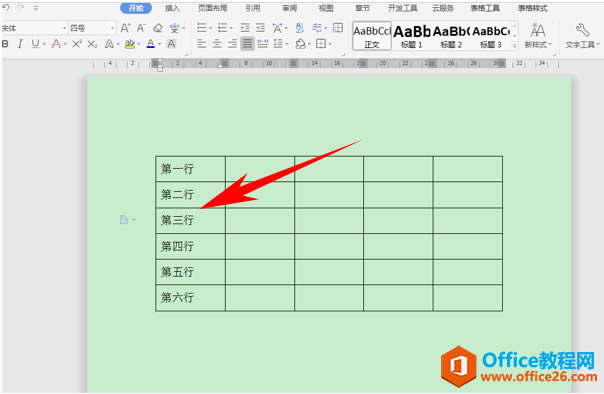Open the font size 四号 dropdown
Image resolution: width=604 pixels, height=394 pixels.
pyautogui.click(x=92, y=28)
